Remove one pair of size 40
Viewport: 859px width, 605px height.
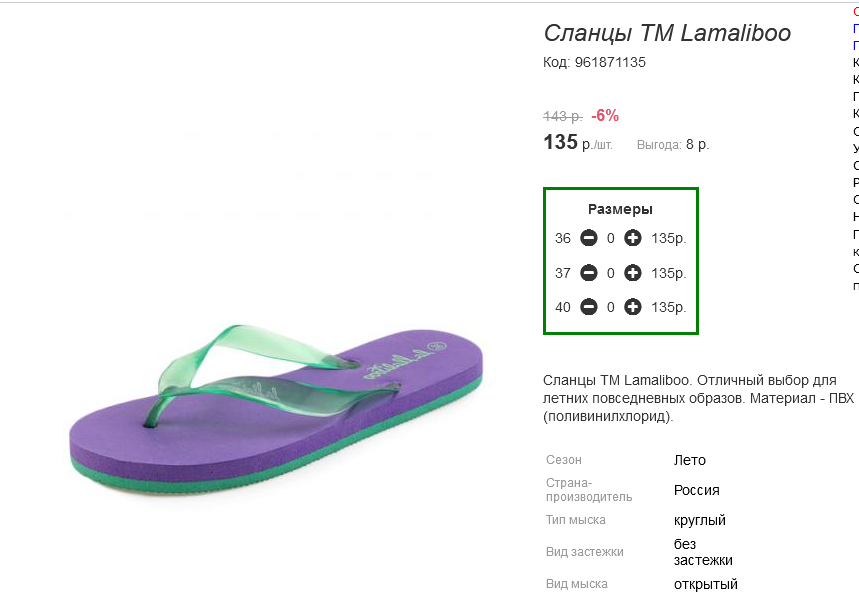tap(589, 307)
